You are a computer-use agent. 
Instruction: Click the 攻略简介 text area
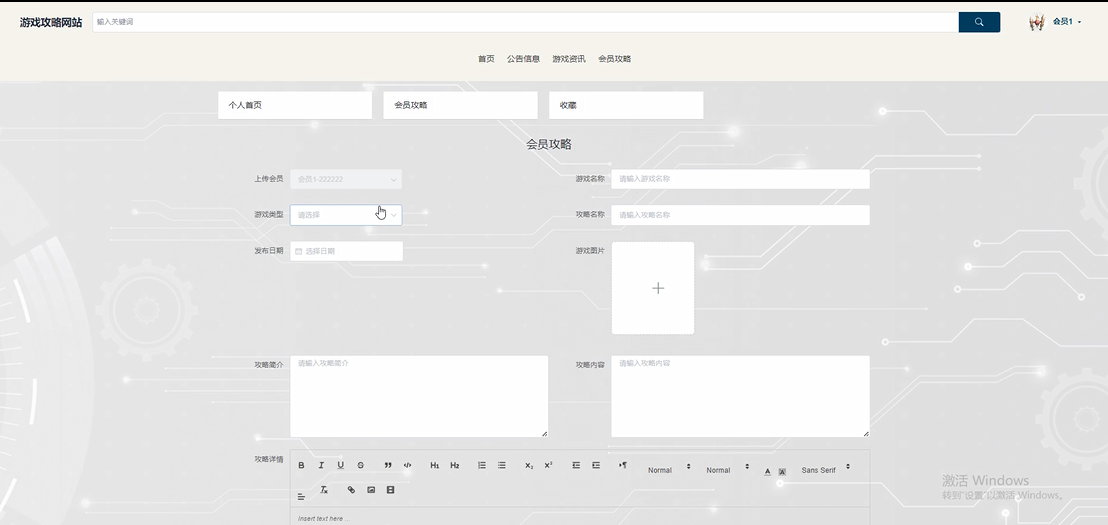pos(419,396)
